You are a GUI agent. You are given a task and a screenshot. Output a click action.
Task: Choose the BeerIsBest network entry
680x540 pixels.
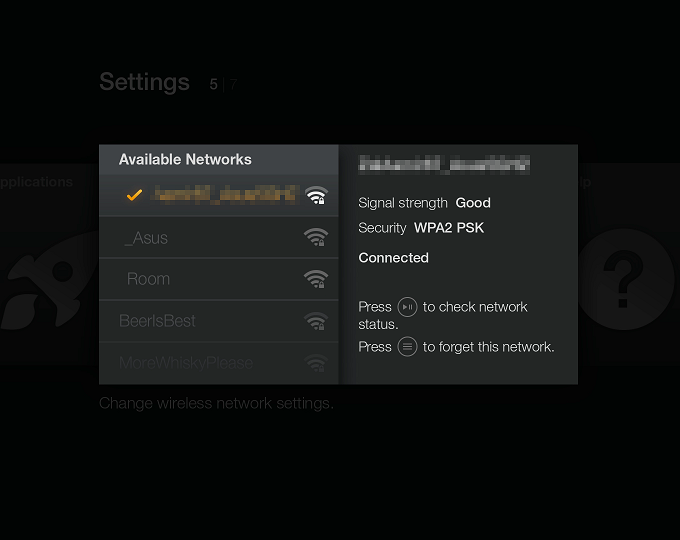219,321
